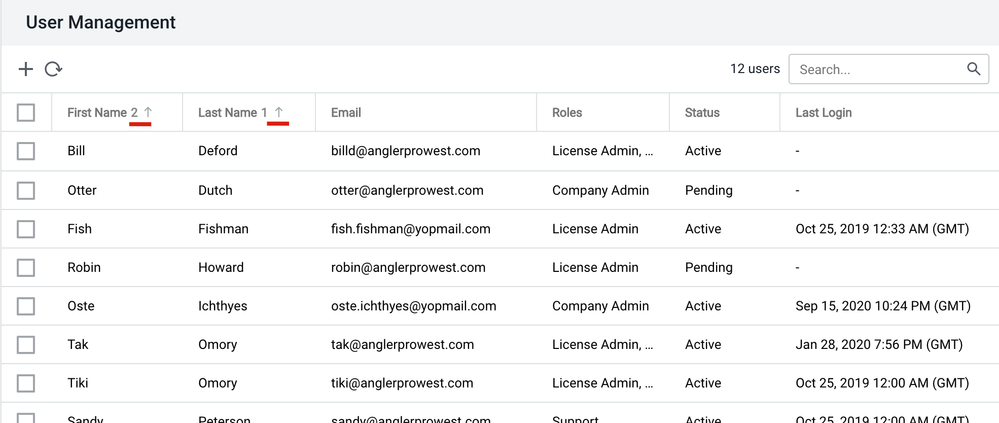Click Tak Omory's truncated roles cell
This screenshot has height=423, width=999.
coord(603,345)
